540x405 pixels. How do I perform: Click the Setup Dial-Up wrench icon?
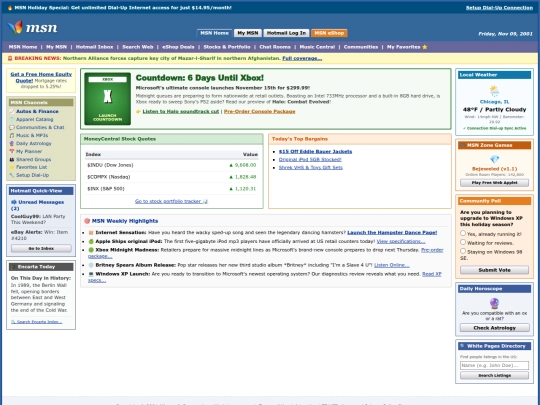click(12, 175)
